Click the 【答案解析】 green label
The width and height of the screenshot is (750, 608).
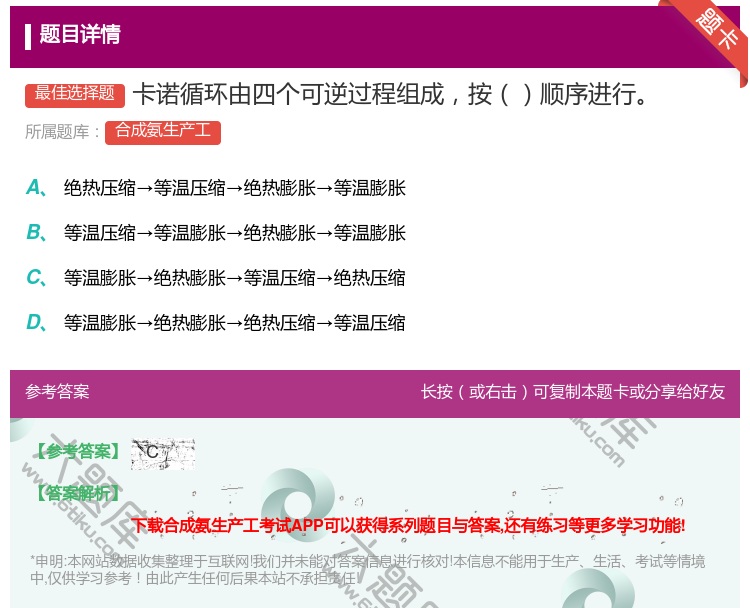[x=78, y=493]
